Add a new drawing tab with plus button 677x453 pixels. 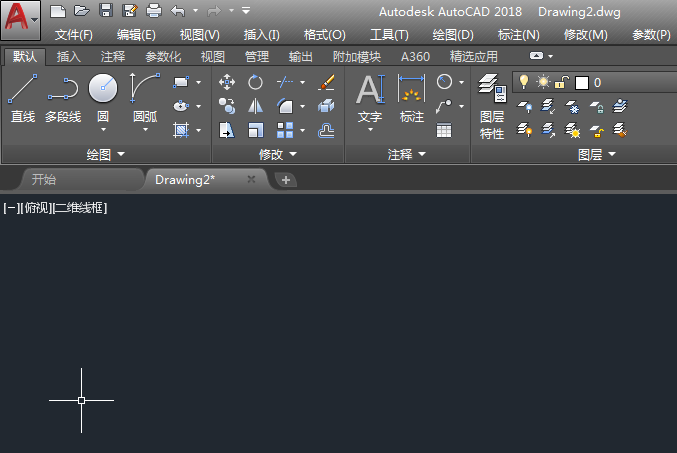(x=285, y=180)
